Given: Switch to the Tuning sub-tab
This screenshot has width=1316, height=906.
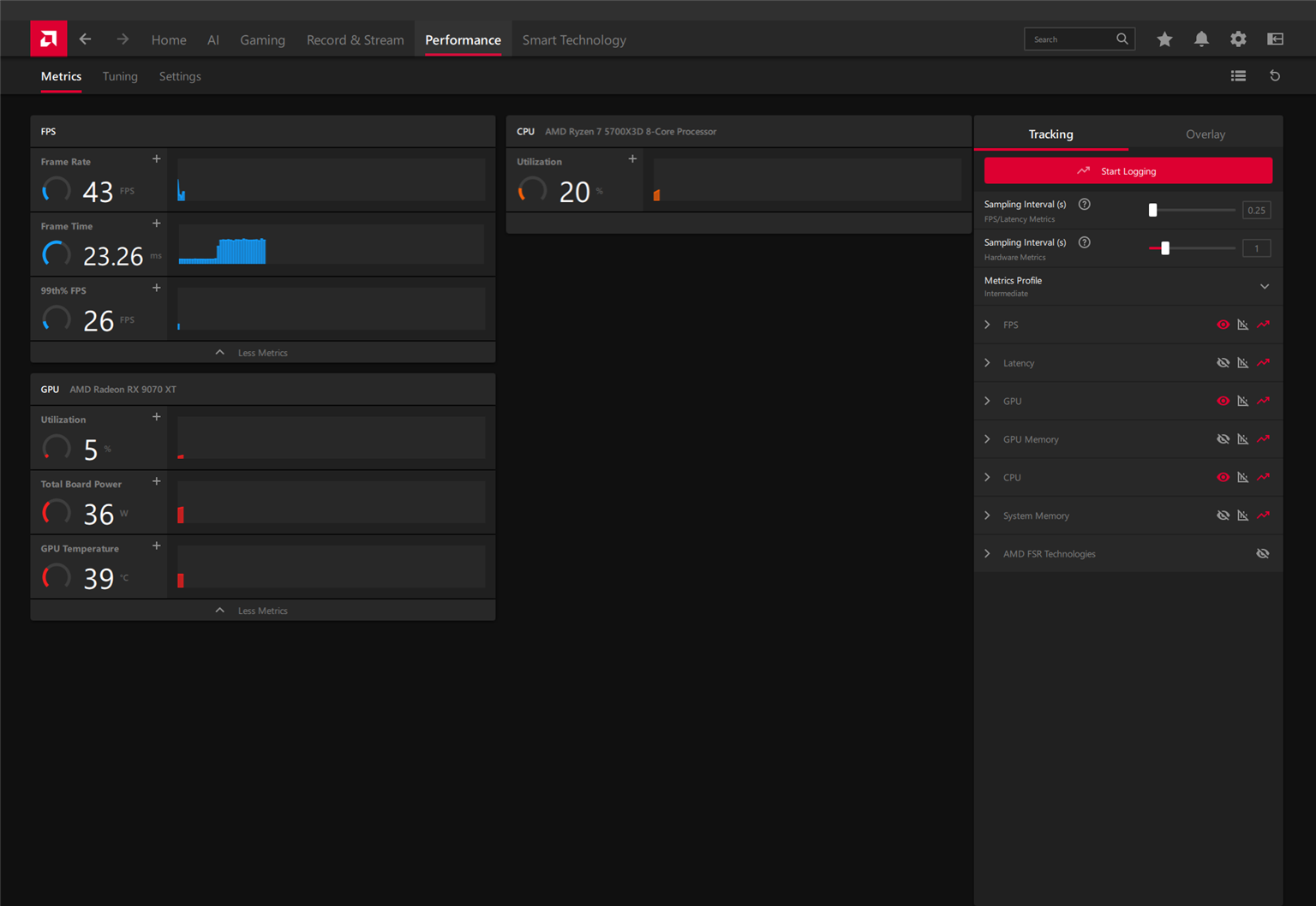Looking at the screenshot, I should [120, 76].
